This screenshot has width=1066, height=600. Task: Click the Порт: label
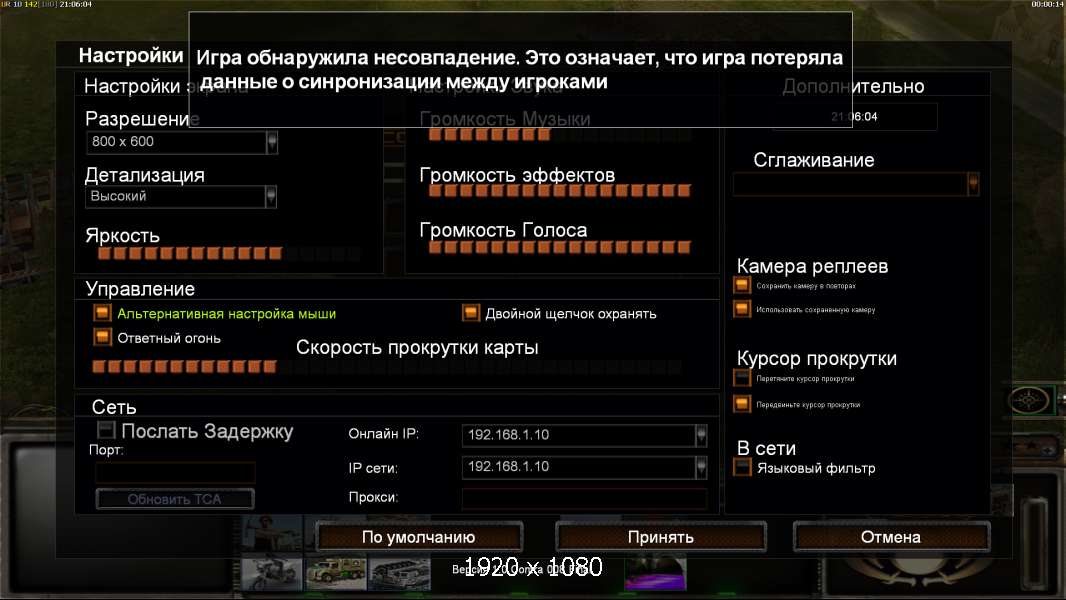pos(106,450)
